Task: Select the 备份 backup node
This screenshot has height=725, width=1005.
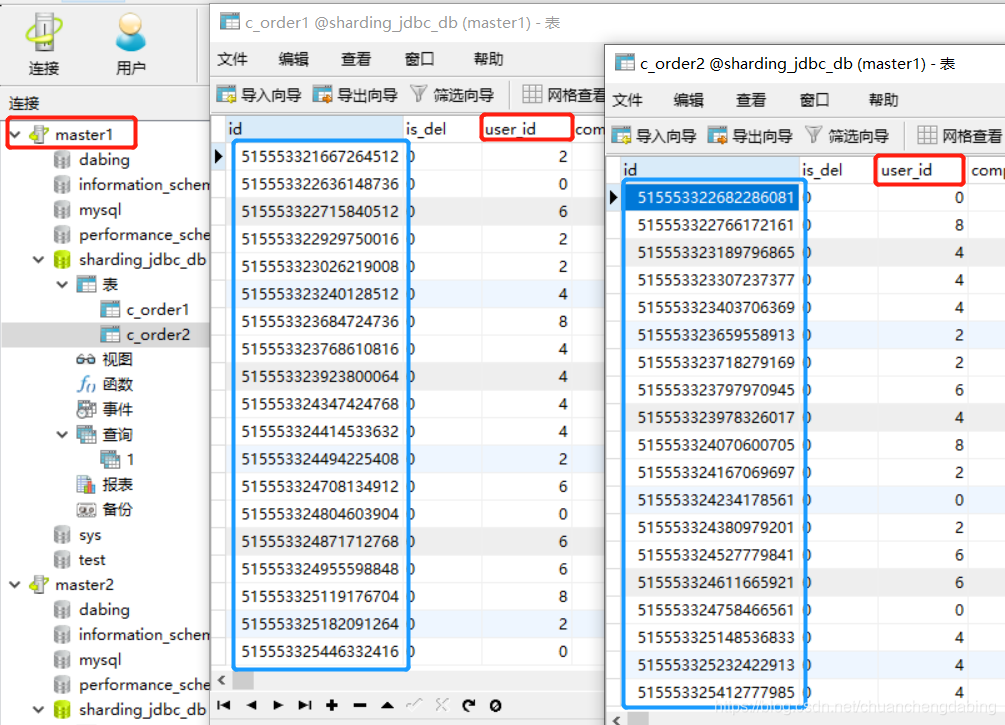Action: [x=117, y=510]
